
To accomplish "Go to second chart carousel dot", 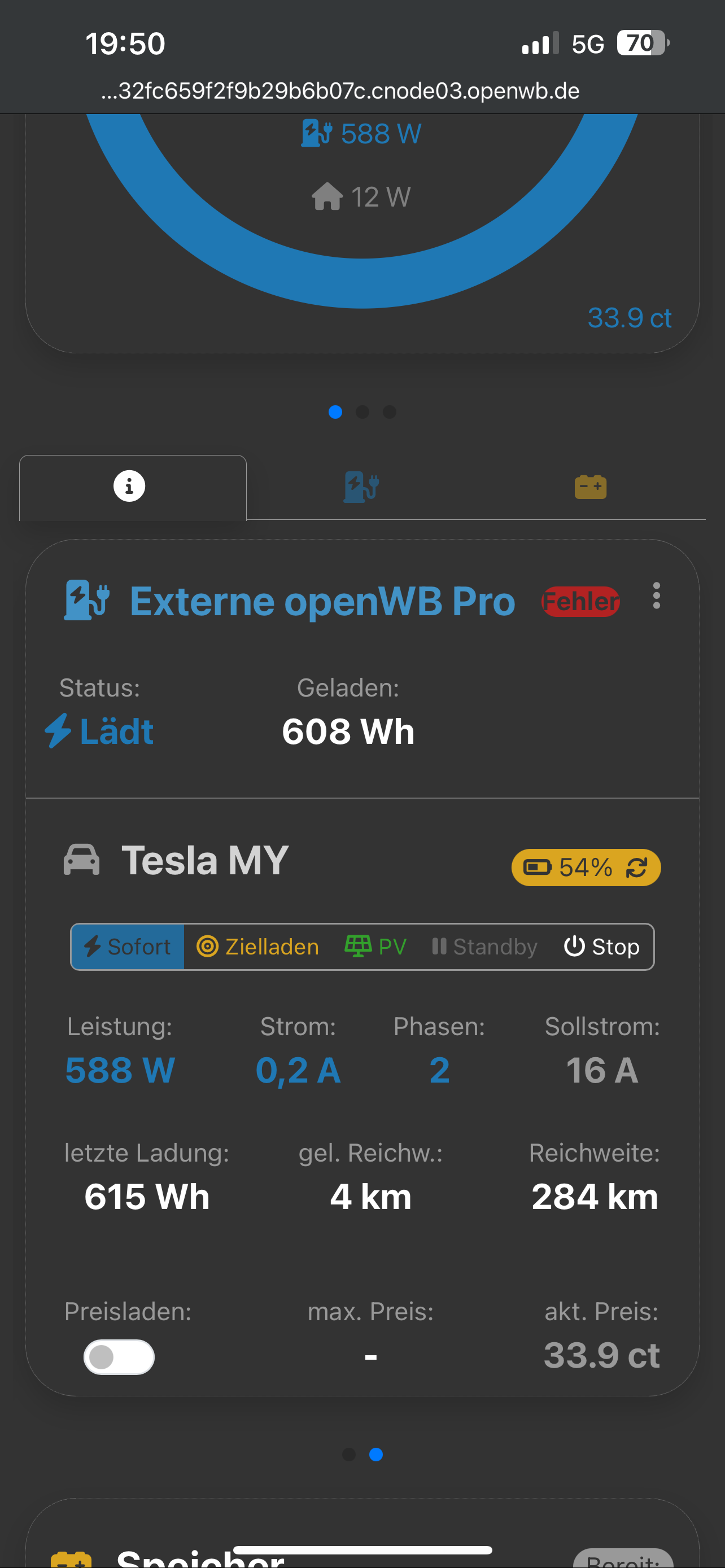I will 362,412.
